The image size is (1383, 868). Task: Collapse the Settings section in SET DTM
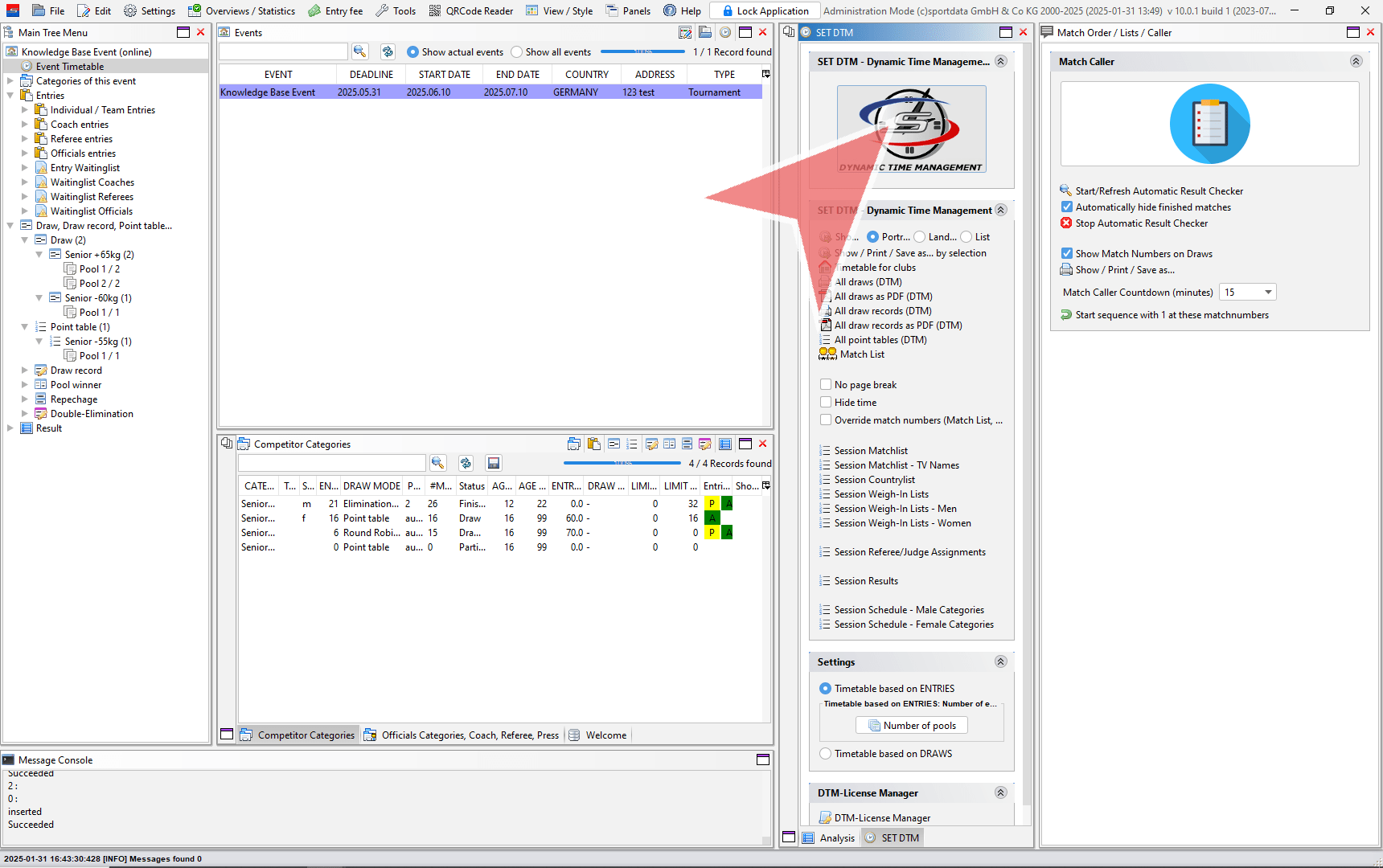tap(1000, 662)
